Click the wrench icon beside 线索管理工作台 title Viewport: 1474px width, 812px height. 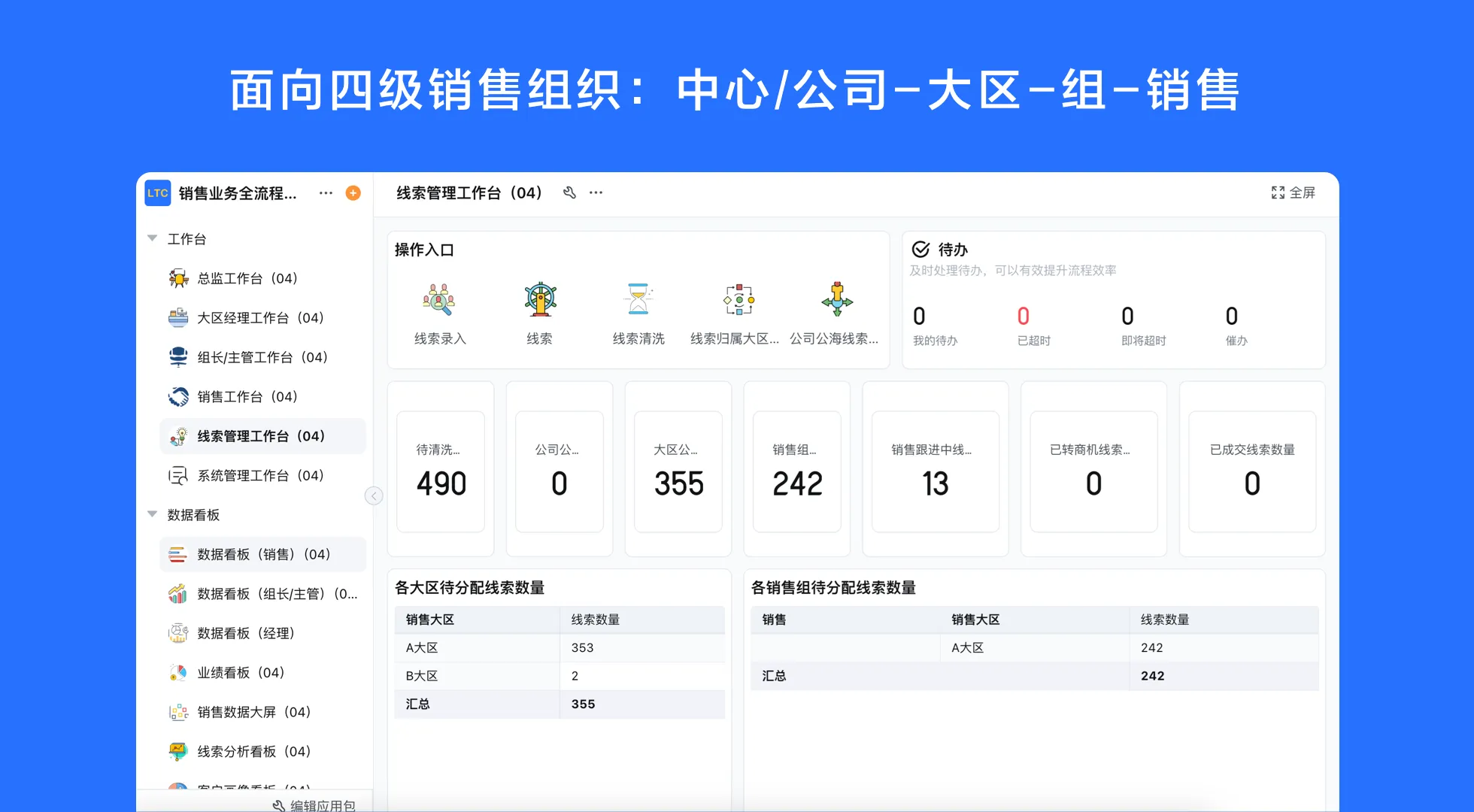tap(569, 192)
